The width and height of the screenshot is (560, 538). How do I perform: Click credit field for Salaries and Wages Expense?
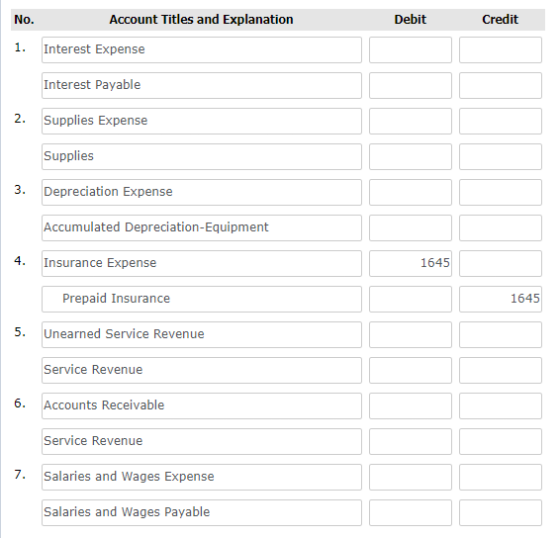pos(500,477)
